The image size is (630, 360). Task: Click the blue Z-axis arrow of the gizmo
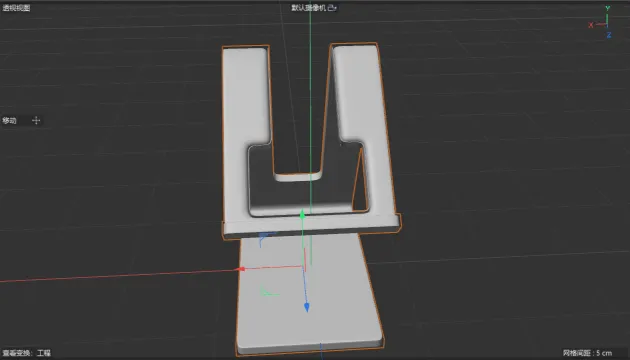pyautogui.click(x=307, y=307)
